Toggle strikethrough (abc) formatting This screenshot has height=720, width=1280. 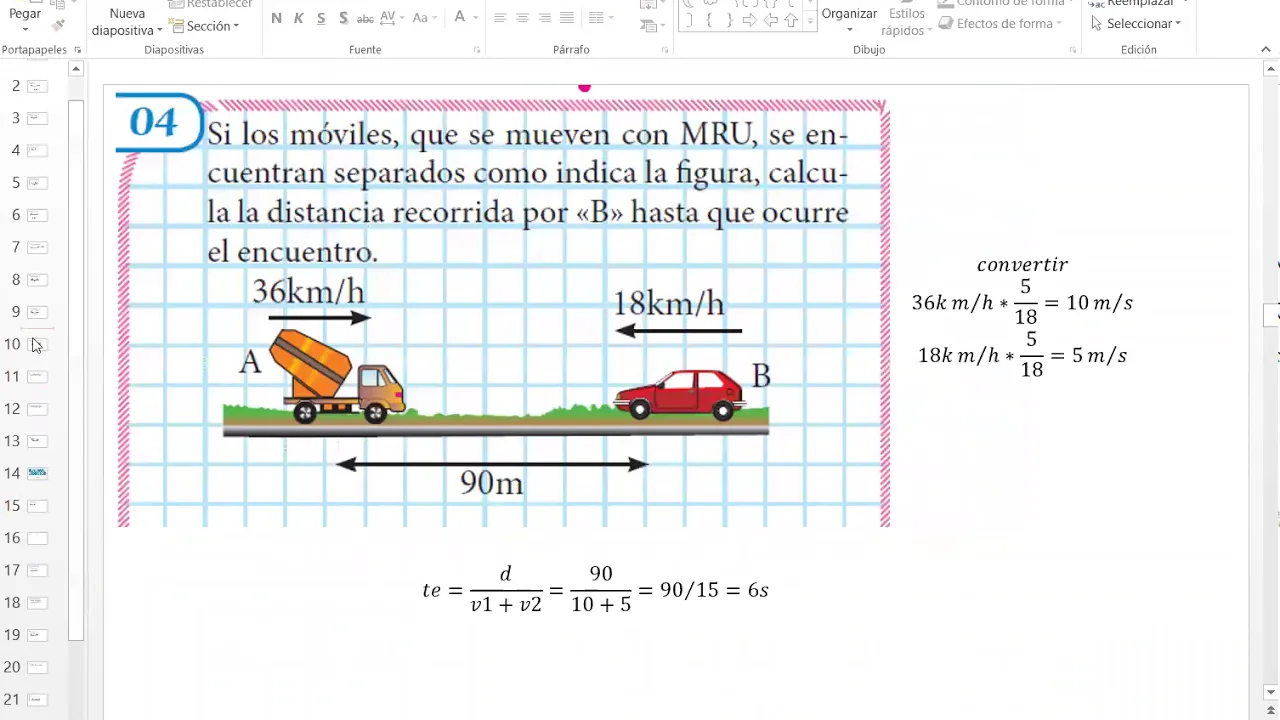(365, 18)
